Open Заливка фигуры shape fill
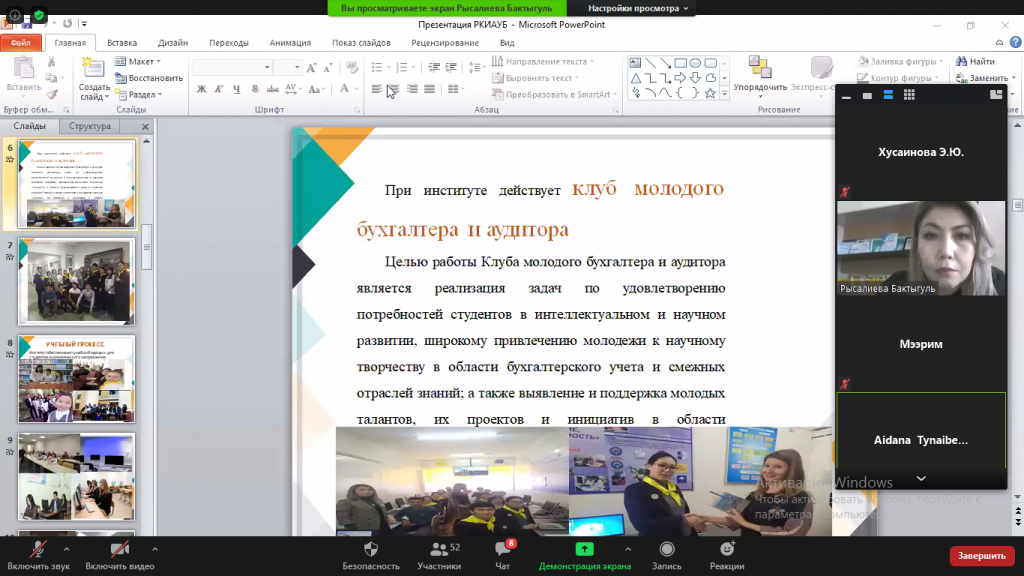 click(901, 61)
